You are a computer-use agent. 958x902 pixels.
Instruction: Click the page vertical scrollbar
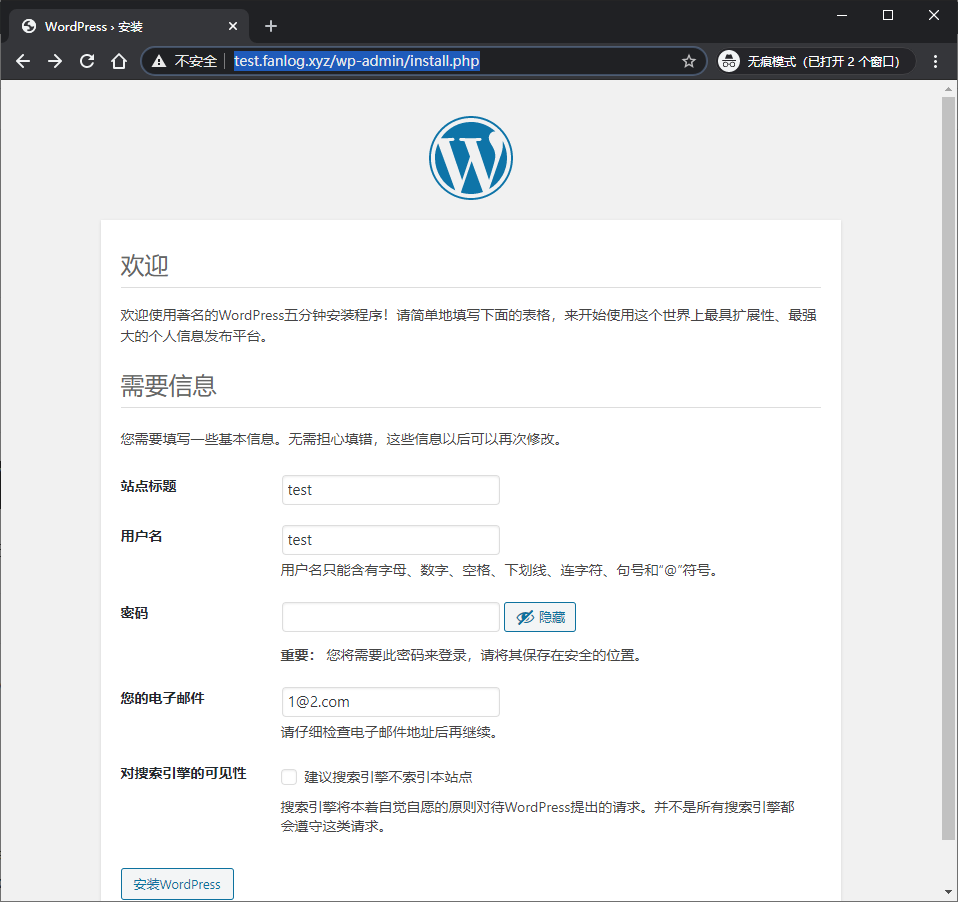click(x=948, y=468)
